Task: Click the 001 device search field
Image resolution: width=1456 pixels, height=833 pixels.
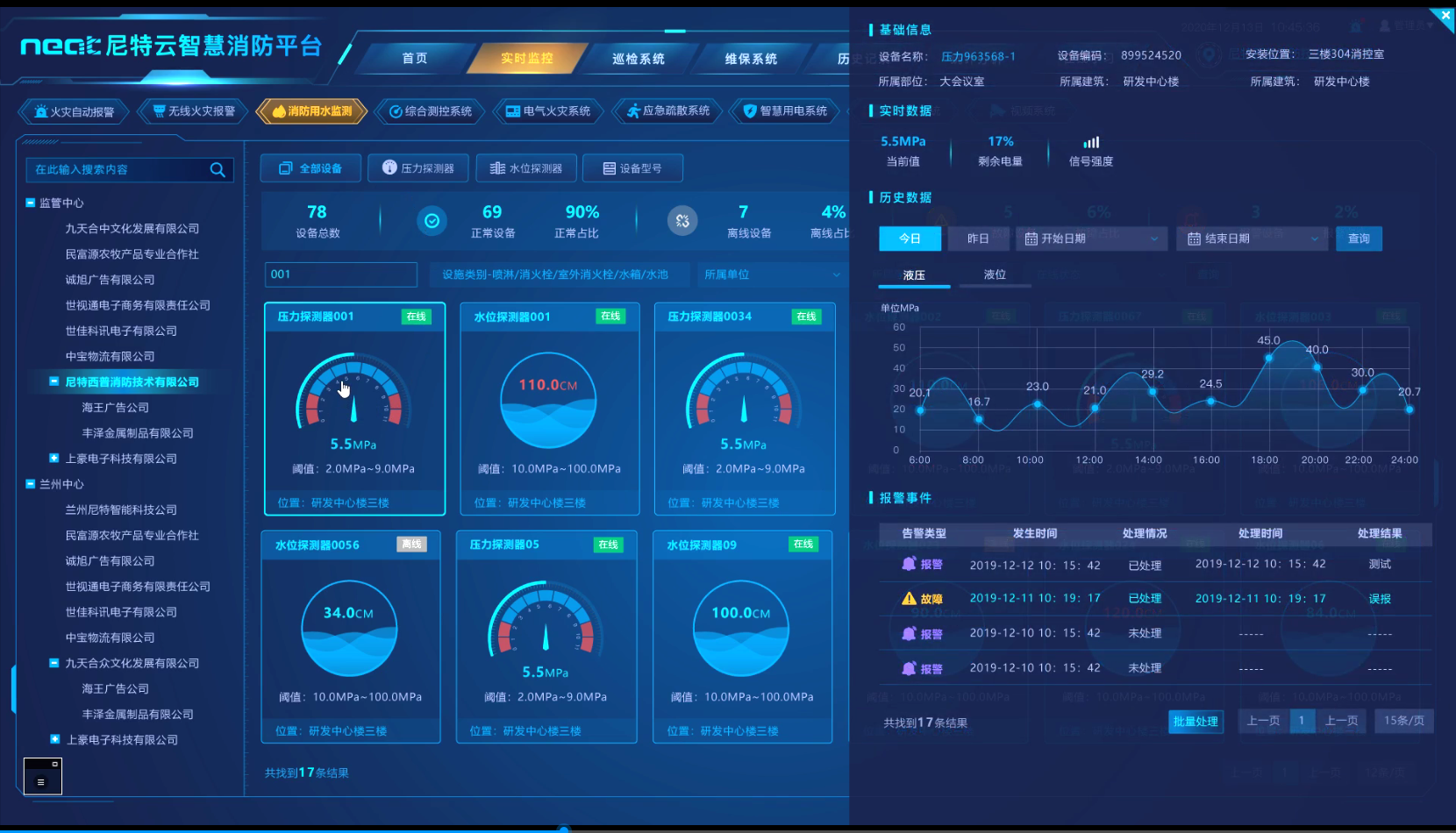Action: tap(340, 274)
